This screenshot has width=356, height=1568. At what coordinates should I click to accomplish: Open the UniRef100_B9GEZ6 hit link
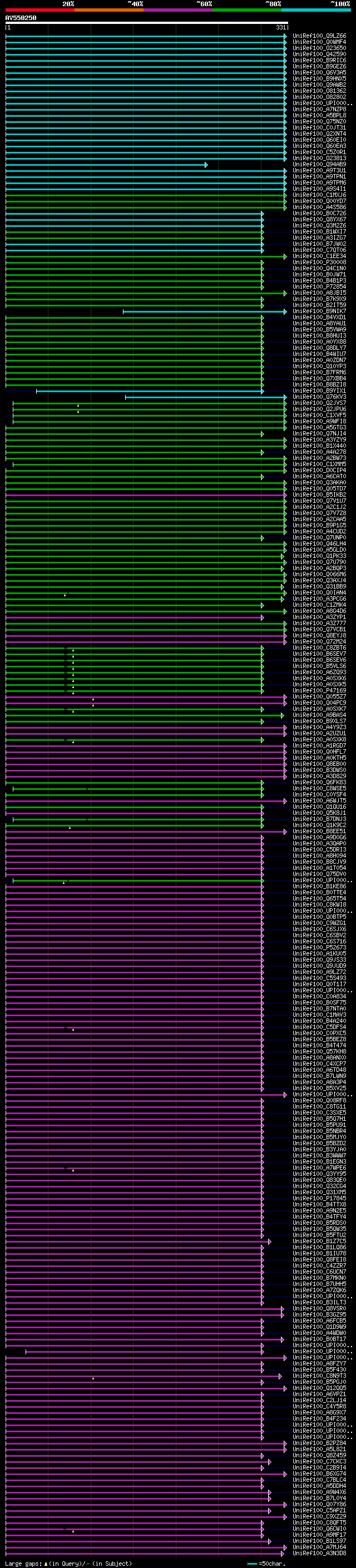click(x=319, y=66)
